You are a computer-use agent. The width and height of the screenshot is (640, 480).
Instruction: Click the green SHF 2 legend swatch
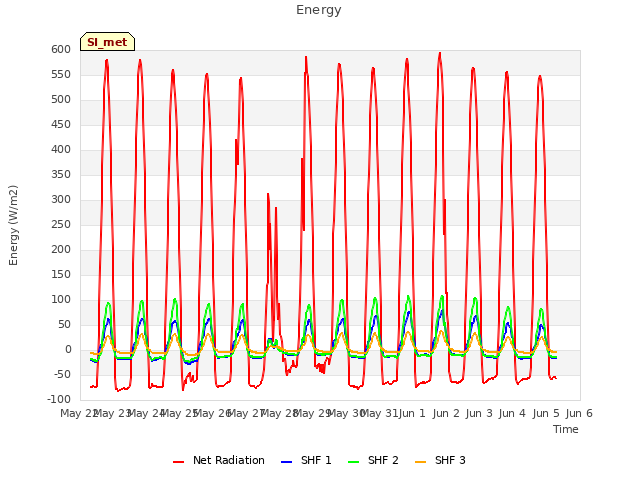pos(353,462)
